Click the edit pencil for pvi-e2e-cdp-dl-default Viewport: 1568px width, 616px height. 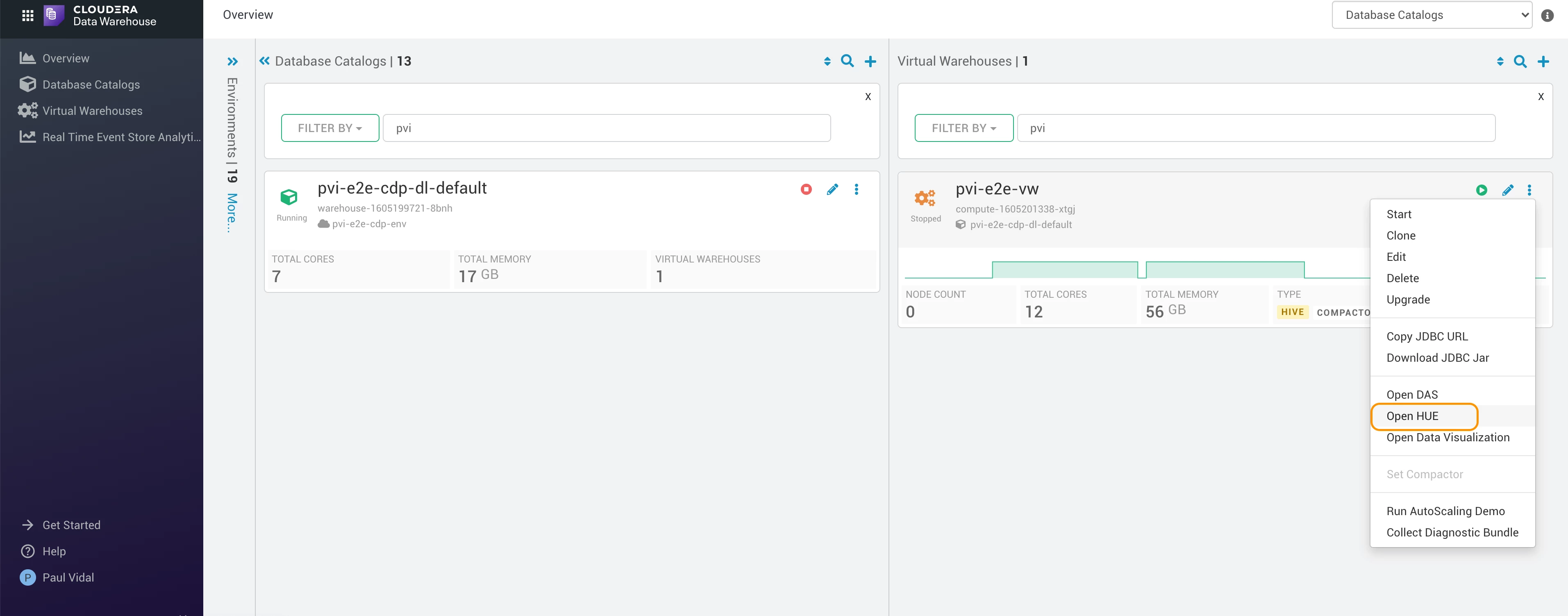(832, 189)
